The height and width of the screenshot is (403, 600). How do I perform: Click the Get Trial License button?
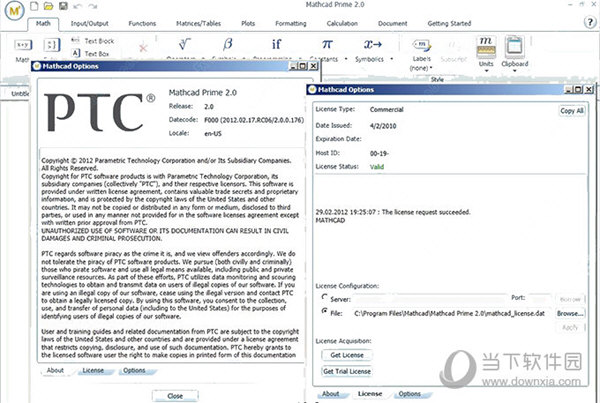tap(347, 371)
